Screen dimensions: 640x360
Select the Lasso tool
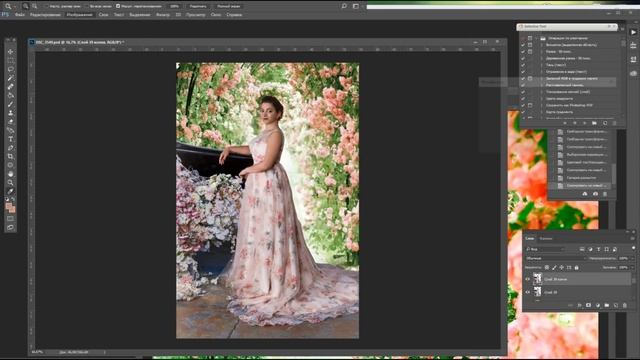click(10, 69)
